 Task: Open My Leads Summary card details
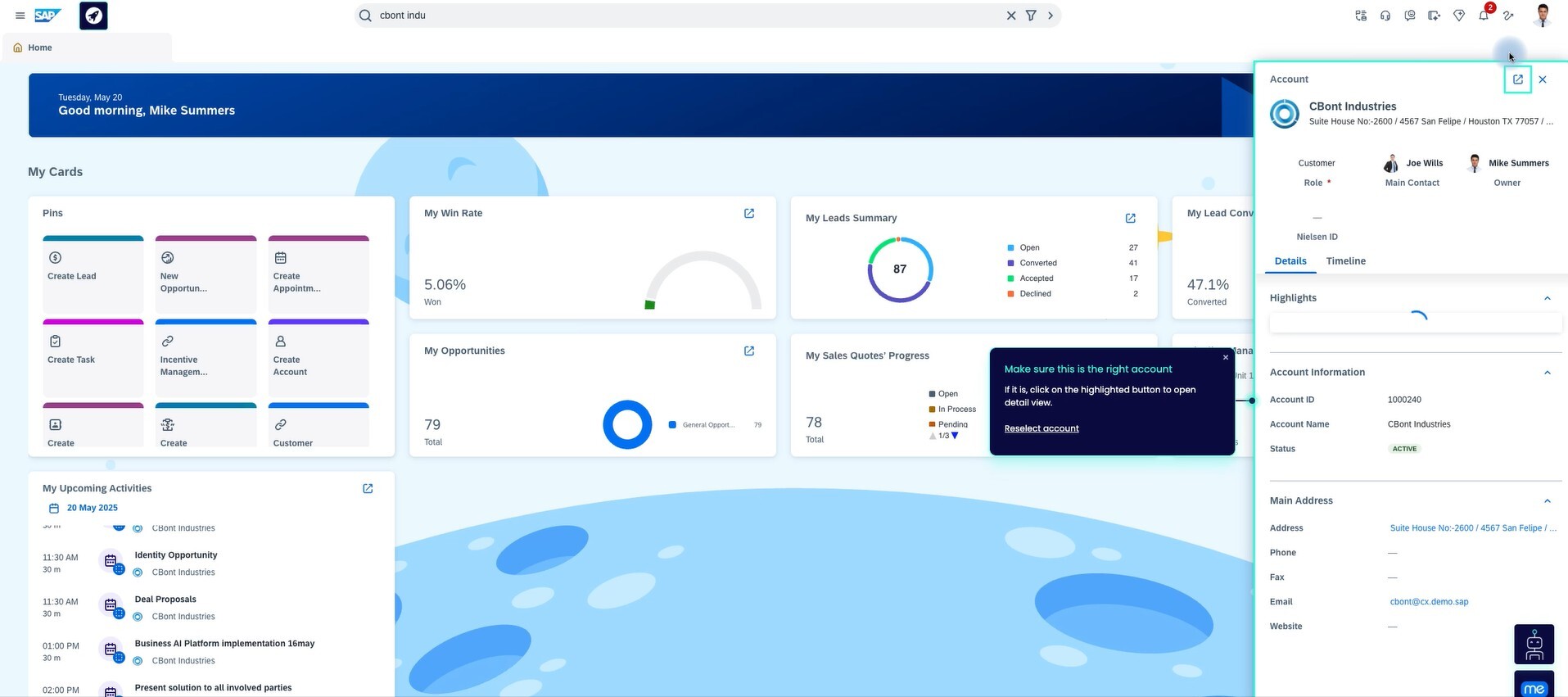point(1130,218)
